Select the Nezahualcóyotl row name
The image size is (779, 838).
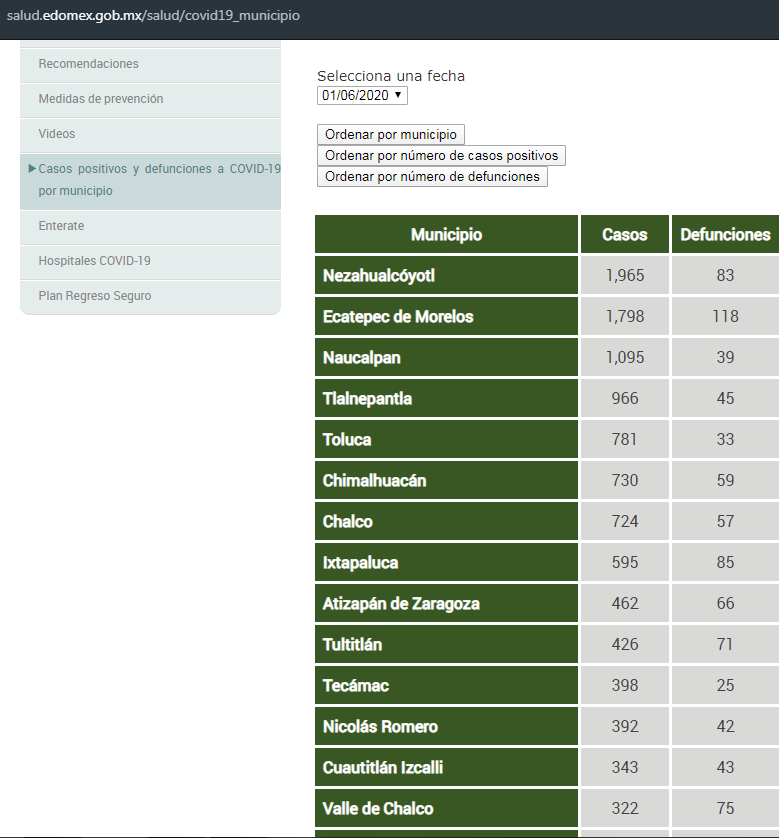tap(379, 275)
